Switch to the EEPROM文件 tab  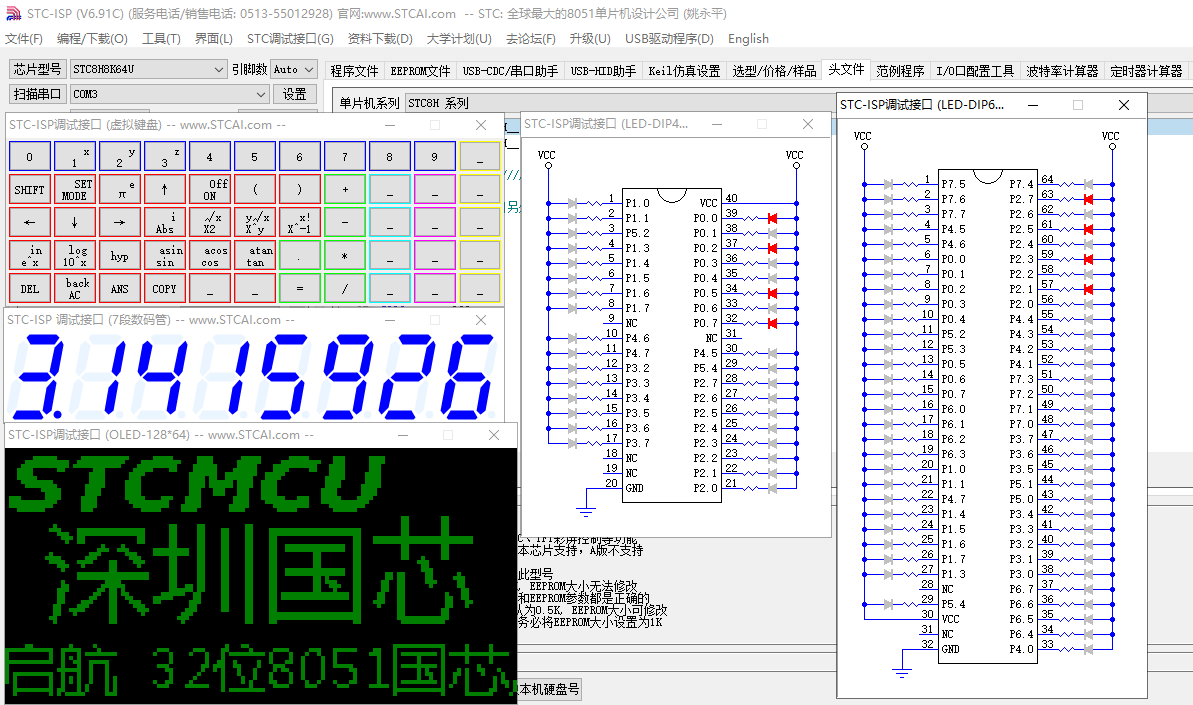tap(420, 71)
